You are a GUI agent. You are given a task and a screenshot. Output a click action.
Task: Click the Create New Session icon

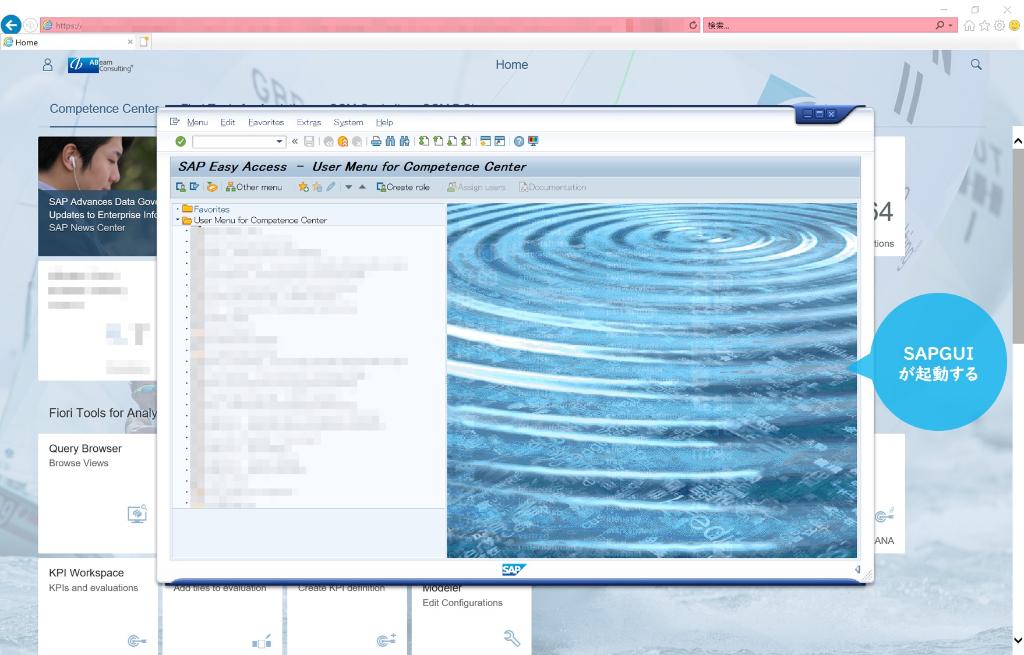coord(485,141)
